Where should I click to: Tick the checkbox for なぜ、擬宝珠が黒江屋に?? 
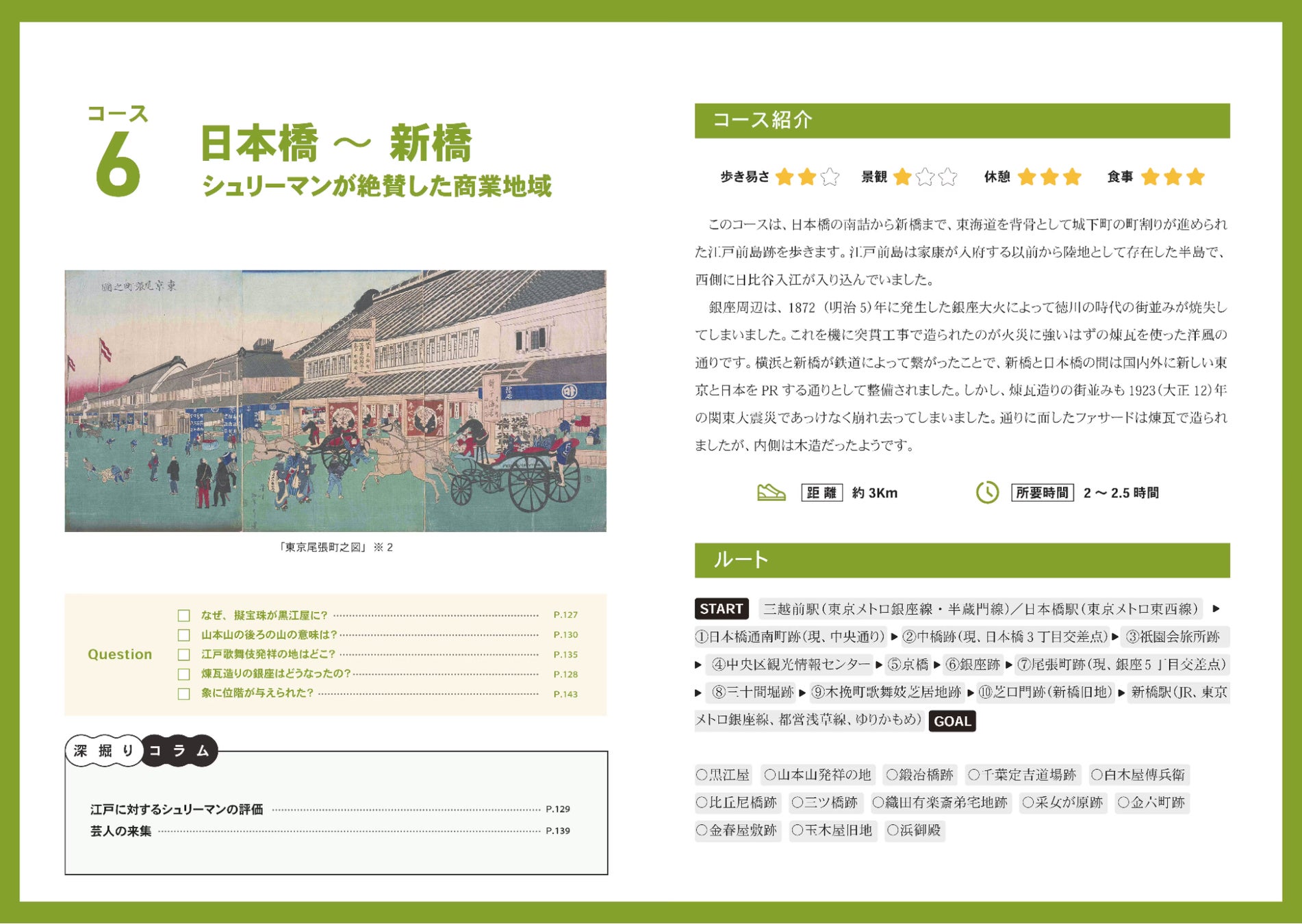[183, 615]
